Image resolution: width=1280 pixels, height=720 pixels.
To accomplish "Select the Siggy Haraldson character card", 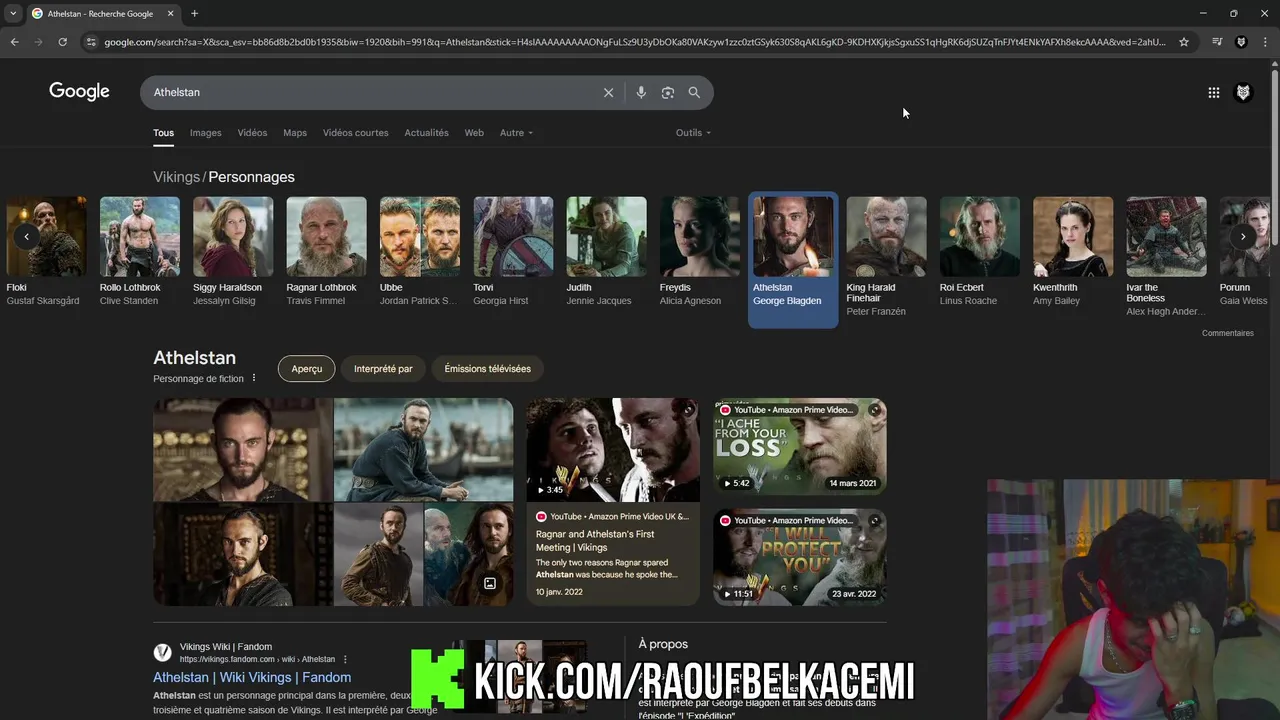I will (233, 252).
